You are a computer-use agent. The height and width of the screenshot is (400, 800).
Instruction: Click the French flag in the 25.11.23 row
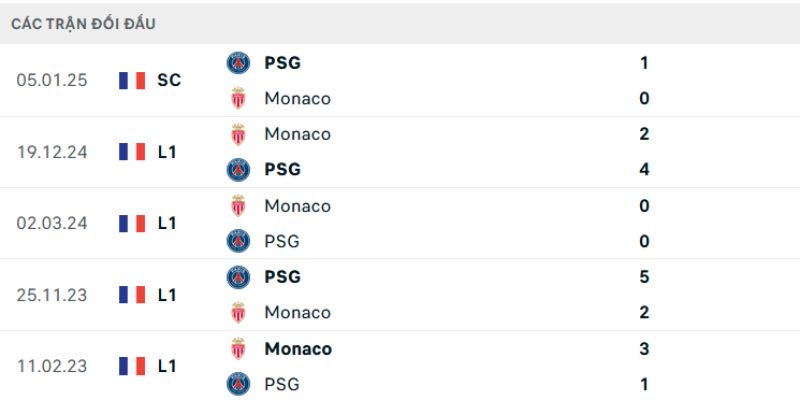pos(132,295)
